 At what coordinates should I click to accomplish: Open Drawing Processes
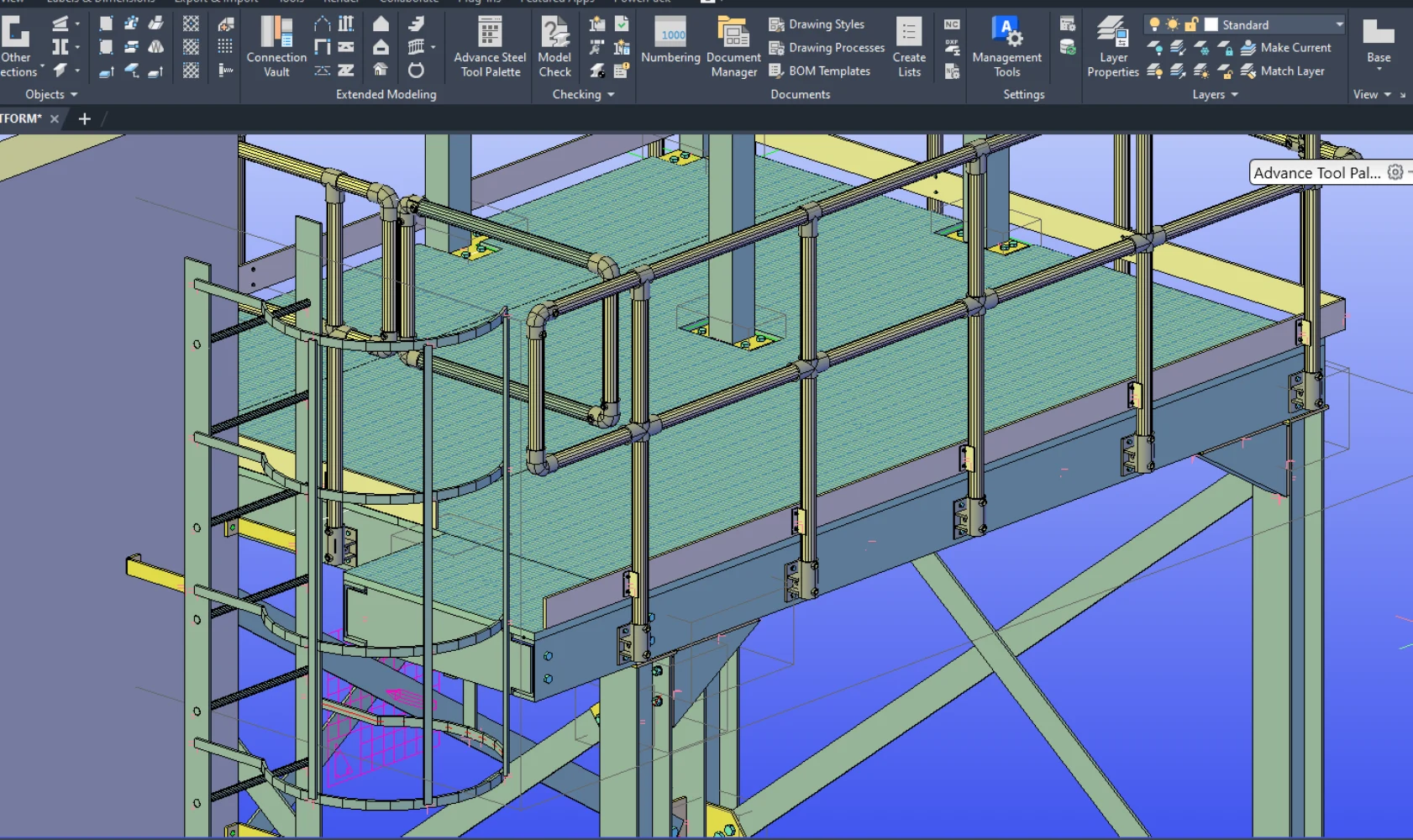[827, 48]
